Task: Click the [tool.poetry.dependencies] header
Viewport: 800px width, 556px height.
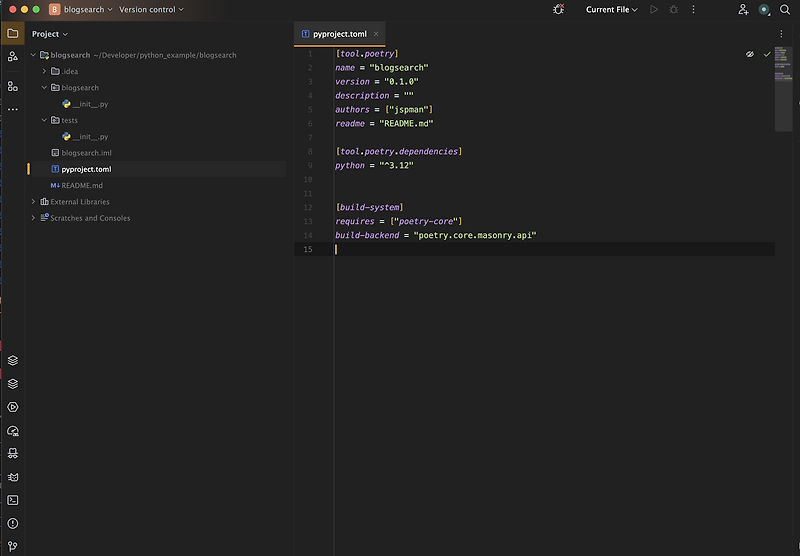Action: pyautogui.click(x=398, y=151)
